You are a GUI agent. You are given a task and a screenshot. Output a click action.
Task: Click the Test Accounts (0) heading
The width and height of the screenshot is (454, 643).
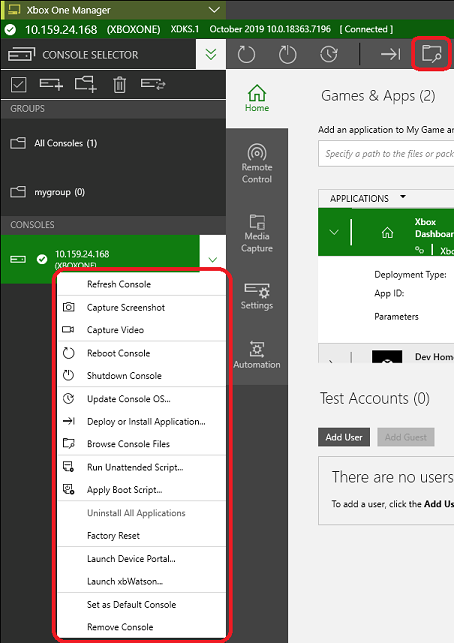click(x=375, y=398)
